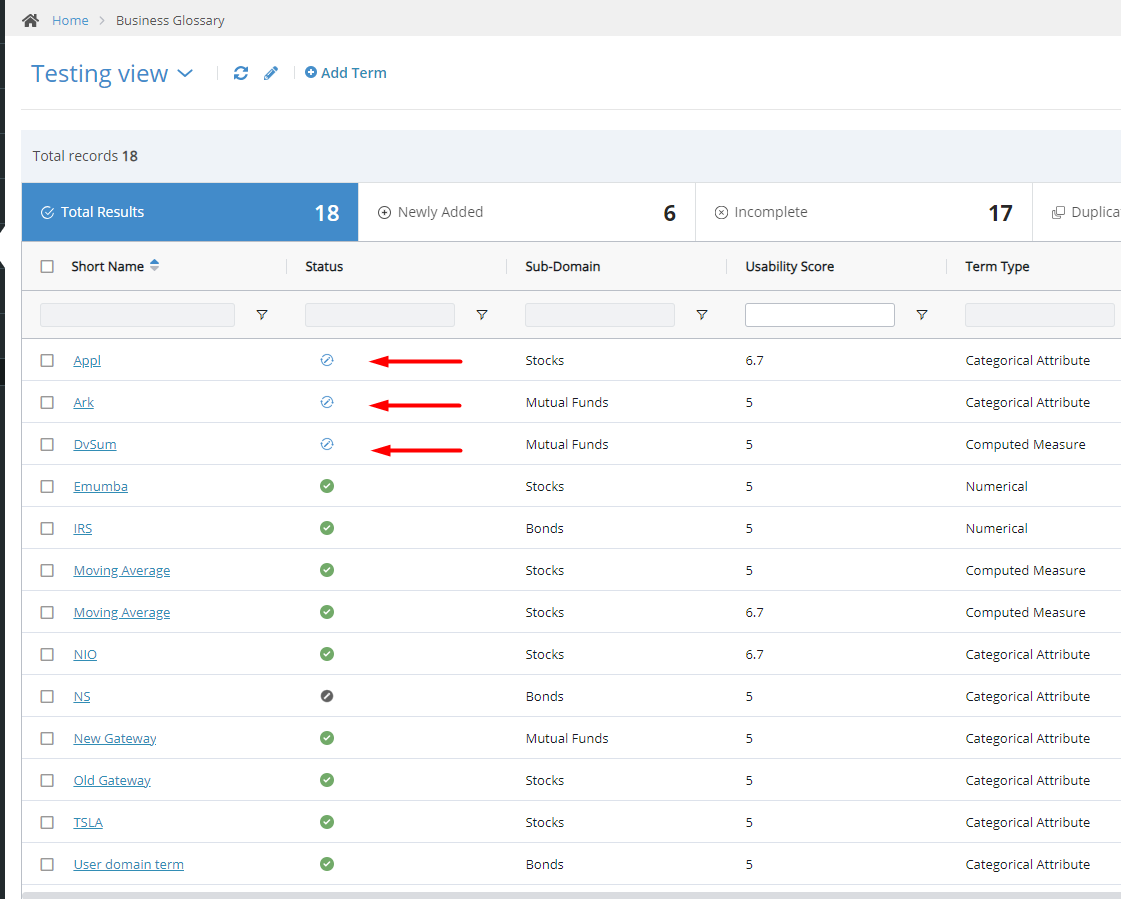1121x899 pixels.
Task: Select the Newly Added tab
Action: click(526, 212)
